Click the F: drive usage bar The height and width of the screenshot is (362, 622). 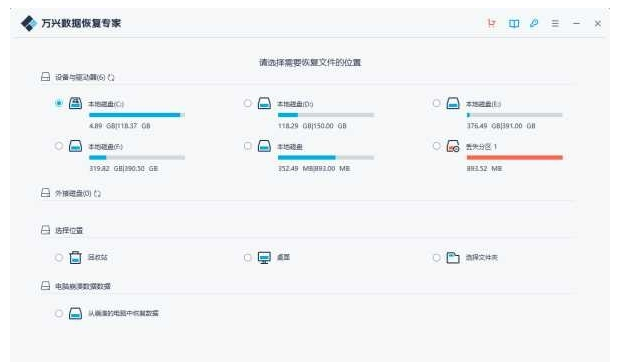(x=137, y=157)
